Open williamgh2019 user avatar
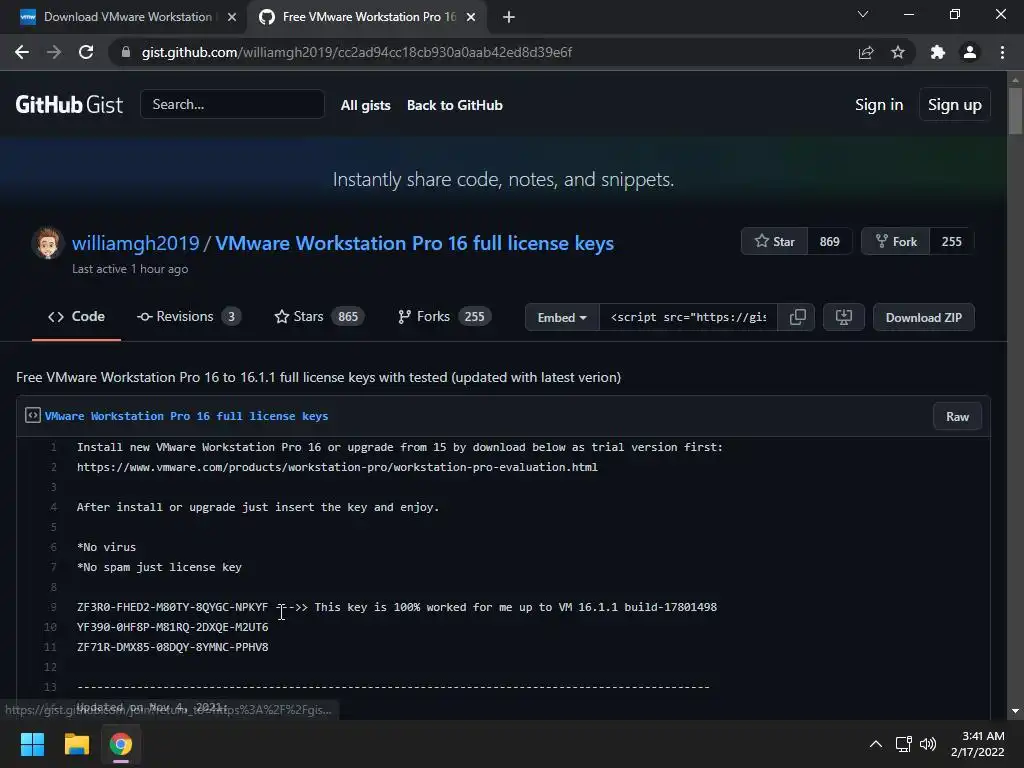Viewport: 1024px width, 768px height. pyautogui.click(x=47, y=243)
